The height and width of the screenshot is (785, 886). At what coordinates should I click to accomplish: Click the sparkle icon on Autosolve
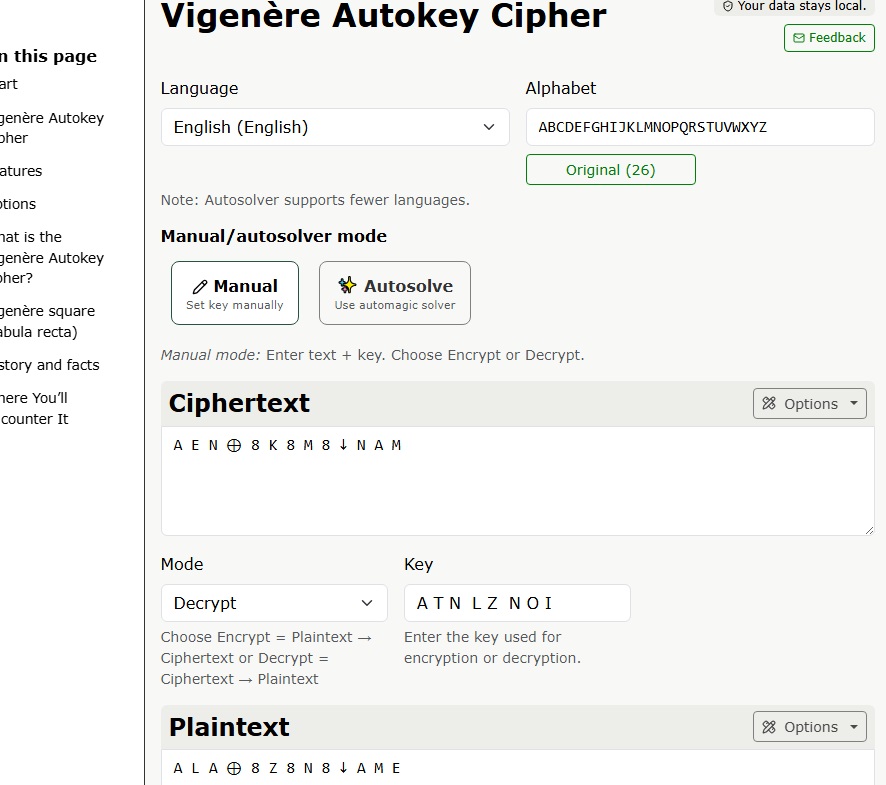click(x=348, y=285)
